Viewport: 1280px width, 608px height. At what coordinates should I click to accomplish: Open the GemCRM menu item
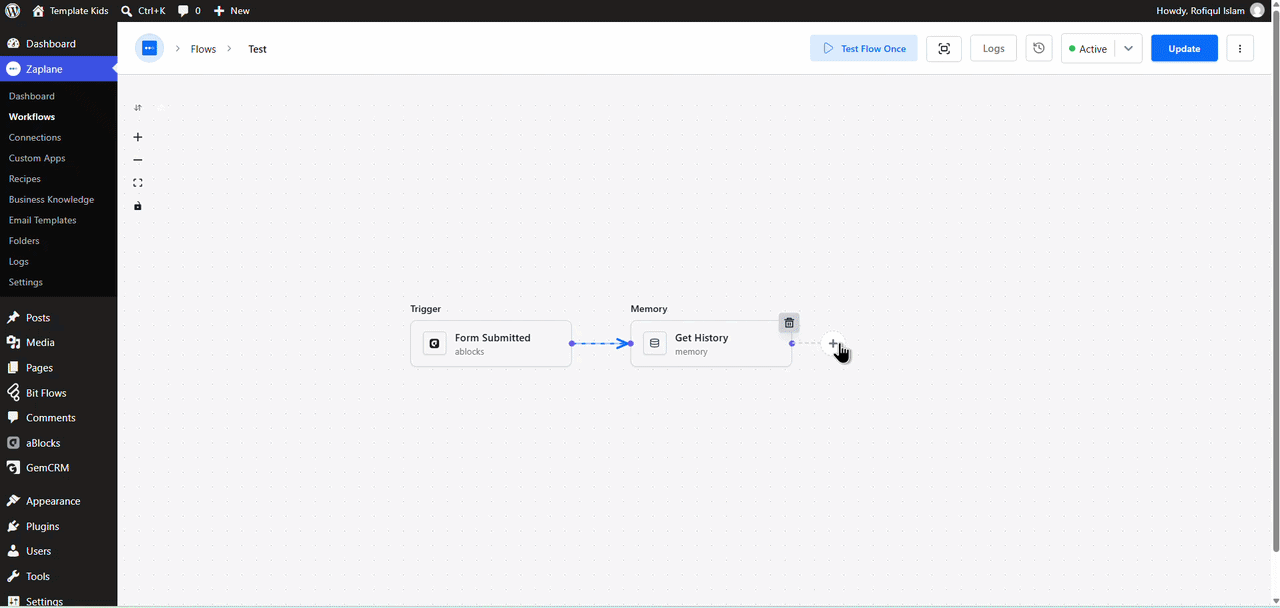coord(58,468)
